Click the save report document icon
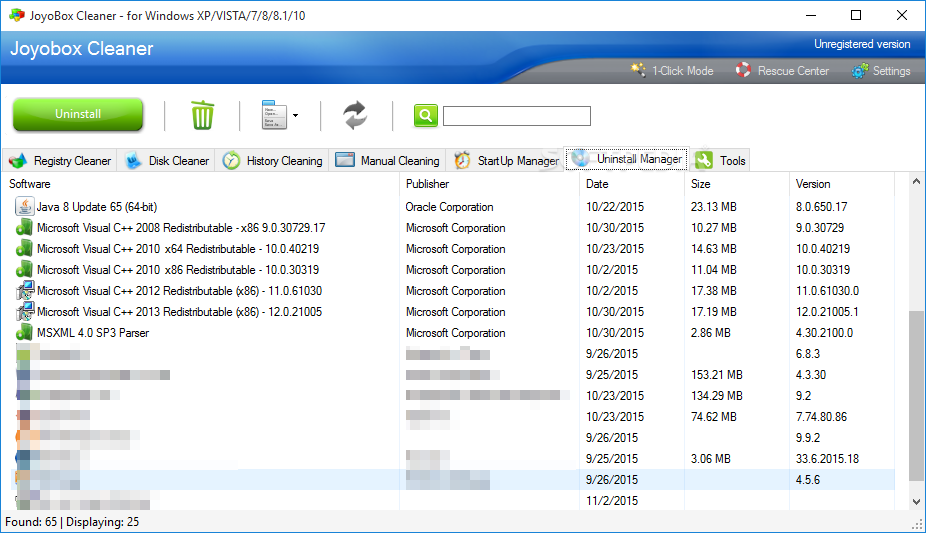Image resolution: width=926 pixels, height=533 pixels. 274,115
